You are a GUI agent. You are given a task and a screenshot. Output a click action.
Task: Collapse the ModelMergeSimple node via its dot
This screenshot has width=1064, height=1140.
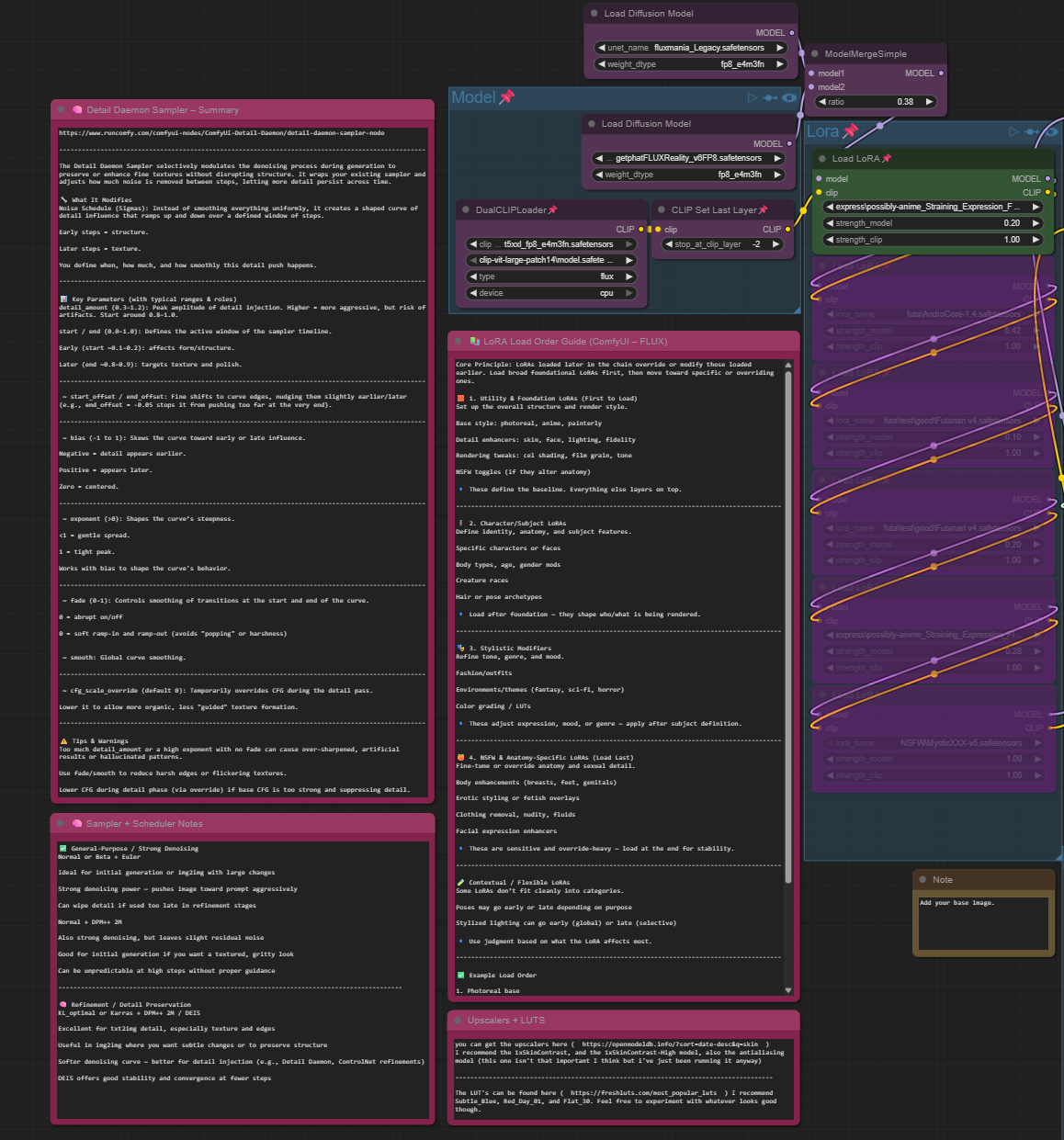coord(815,54)
